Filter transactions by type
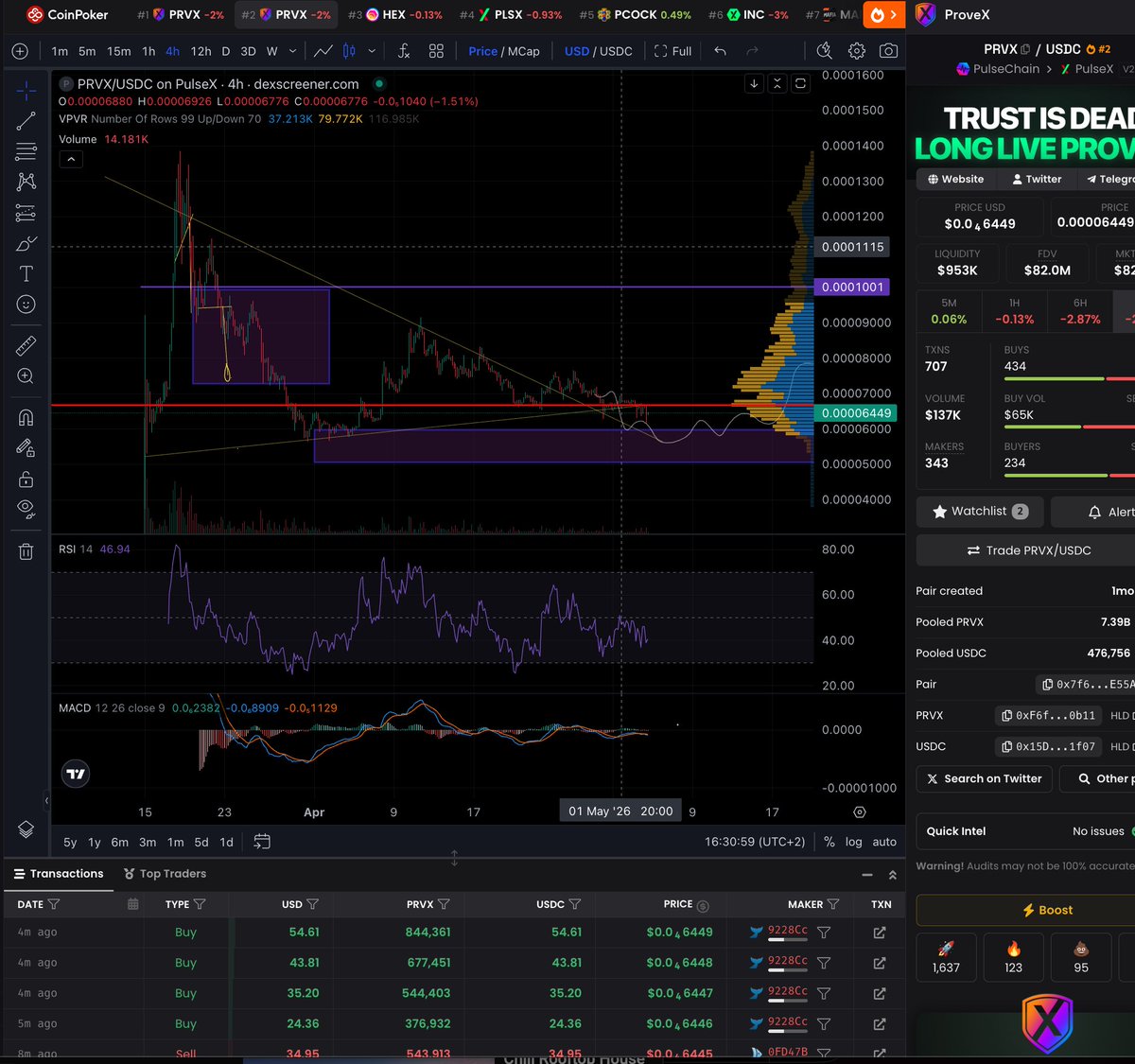The height and width of the screenshot is (1064, 1135). point(200,904)
